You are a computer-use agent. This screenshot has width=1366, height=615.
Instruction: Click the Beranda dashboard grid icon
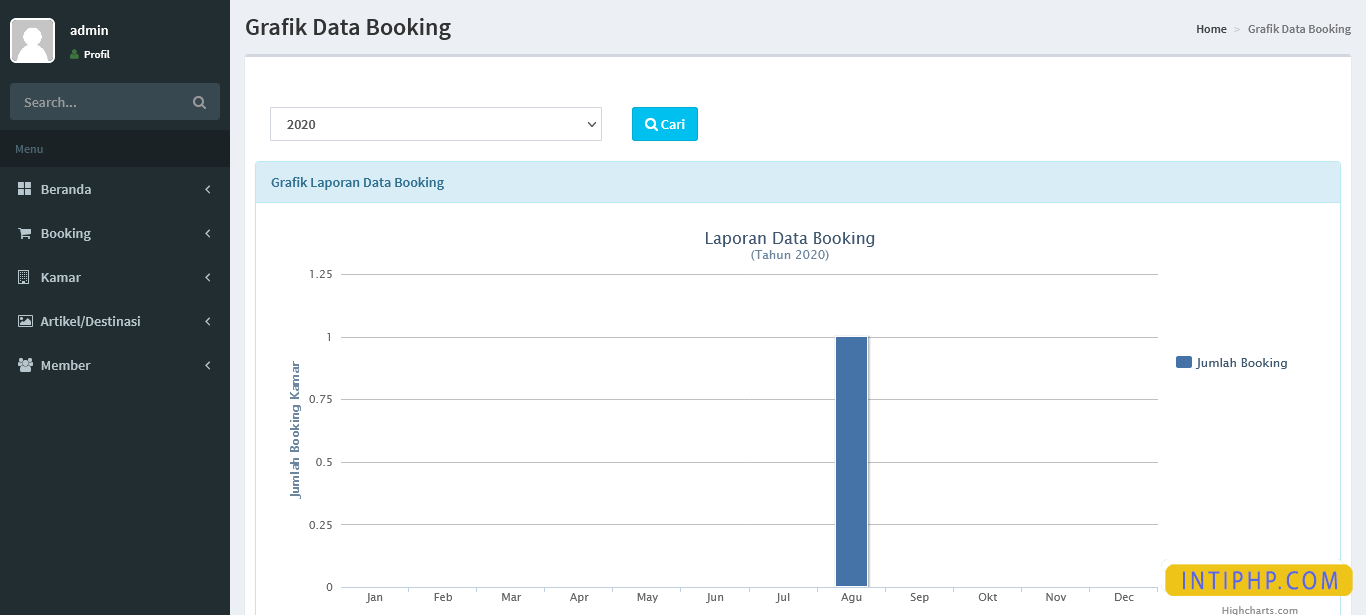[x=25, y=189]
